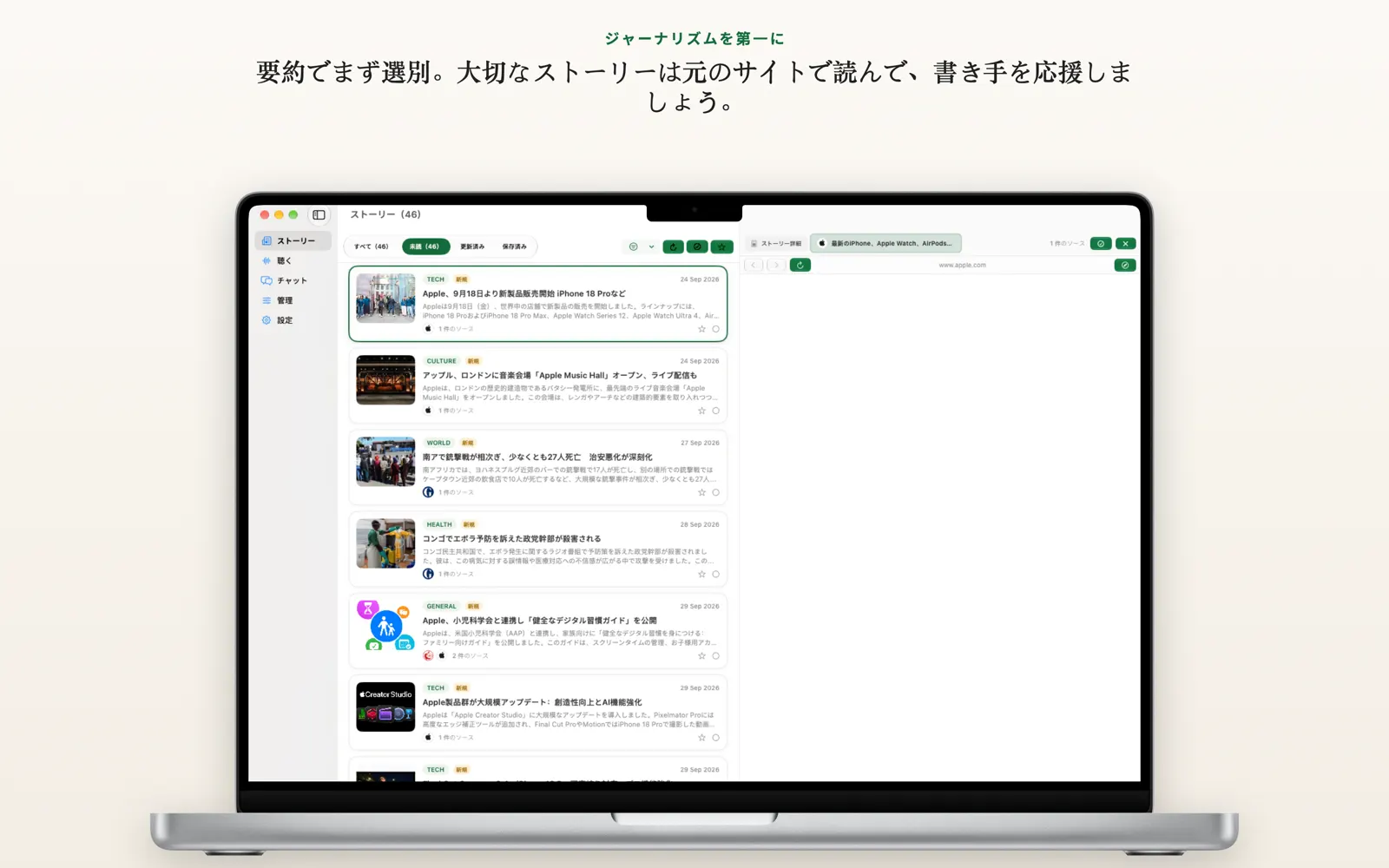Toggle read circle on 南アで銃撃戦 story
The width and height of the screenshot is (1389, 868).
coord(716,492)
